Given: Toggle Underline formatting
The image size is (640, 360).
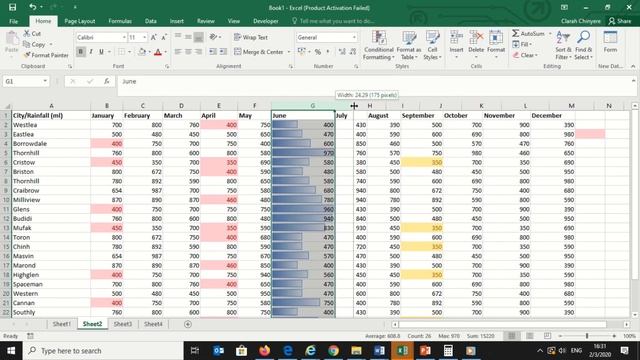Looking at the screenshot, I should point(101,52).
